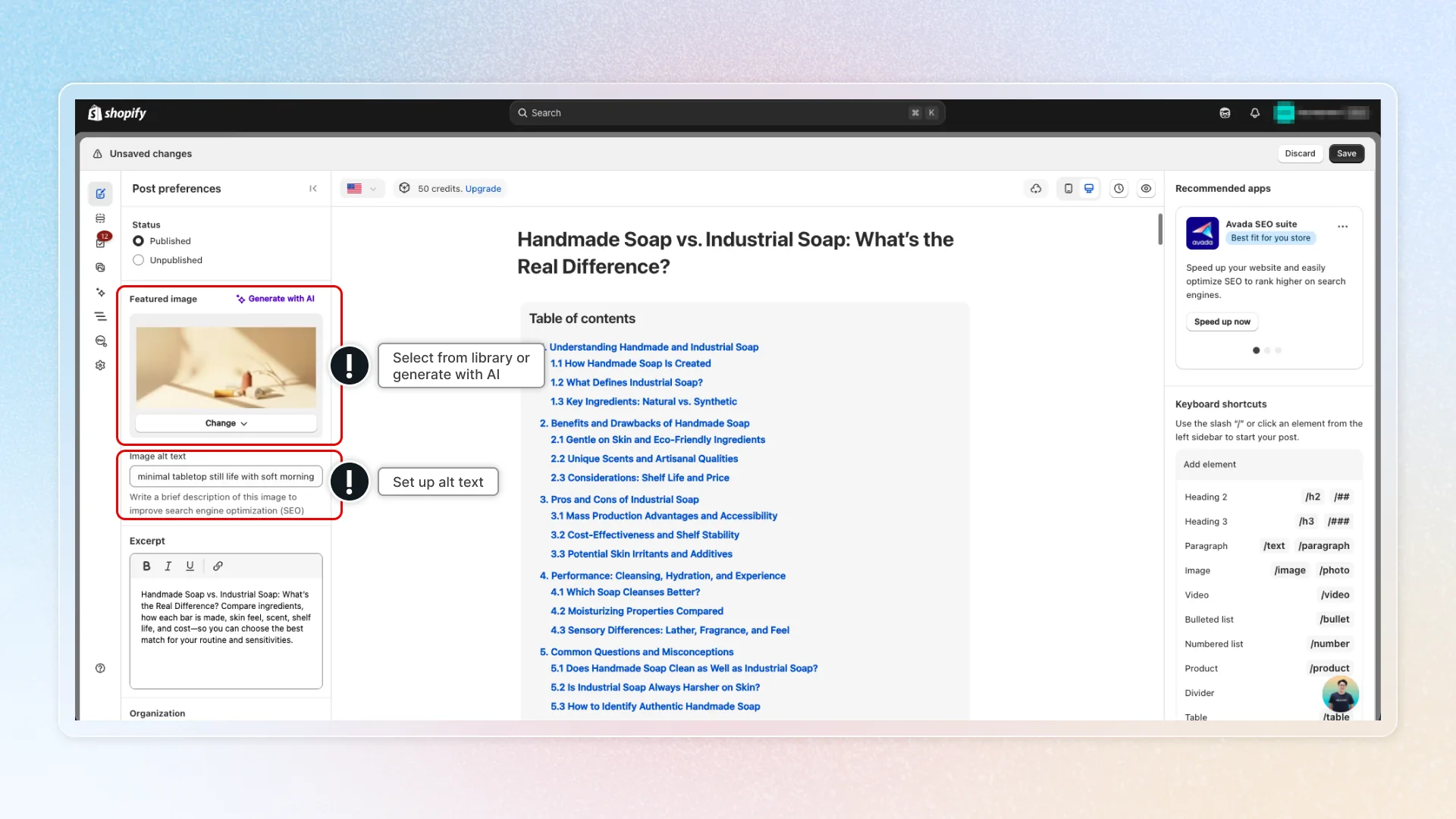Apply bold in Excerpt toolbar
The width and height of the screenshot is (1456, 819).
(146, 566)
